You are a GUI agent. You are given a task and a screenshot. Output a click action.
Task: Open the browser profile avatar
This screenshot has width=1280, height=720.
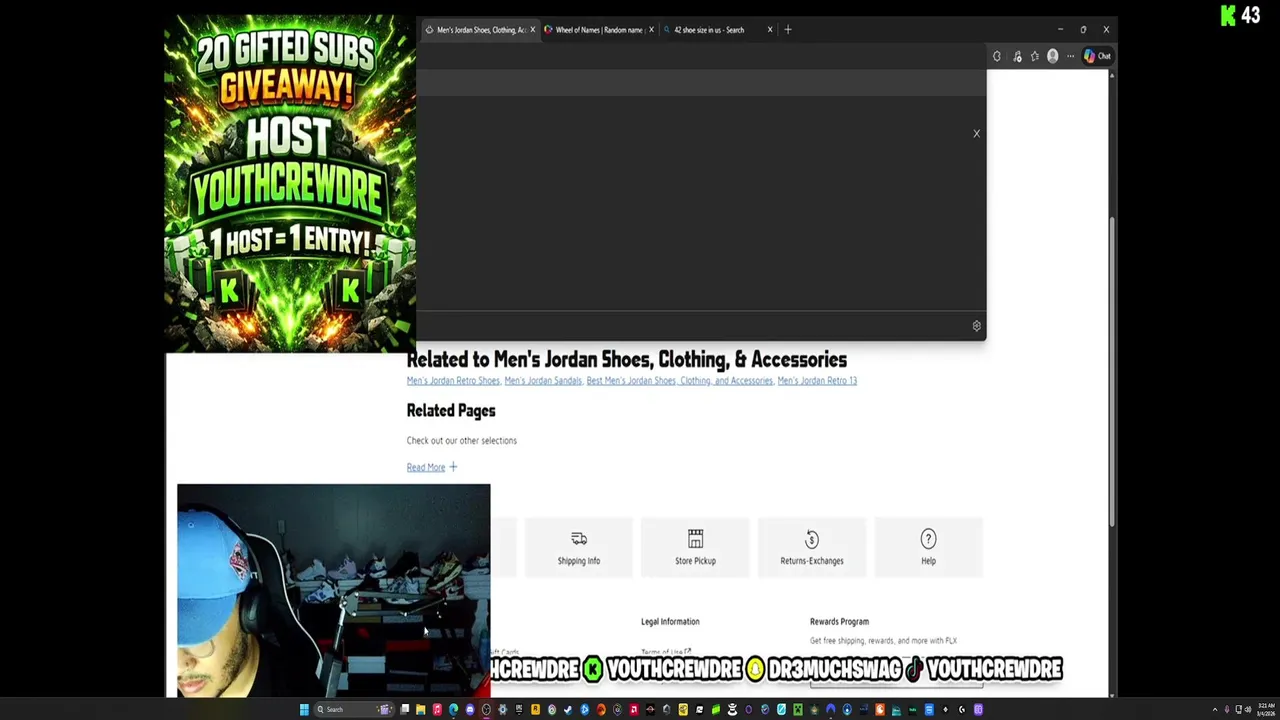click(x=1052, y=56)
